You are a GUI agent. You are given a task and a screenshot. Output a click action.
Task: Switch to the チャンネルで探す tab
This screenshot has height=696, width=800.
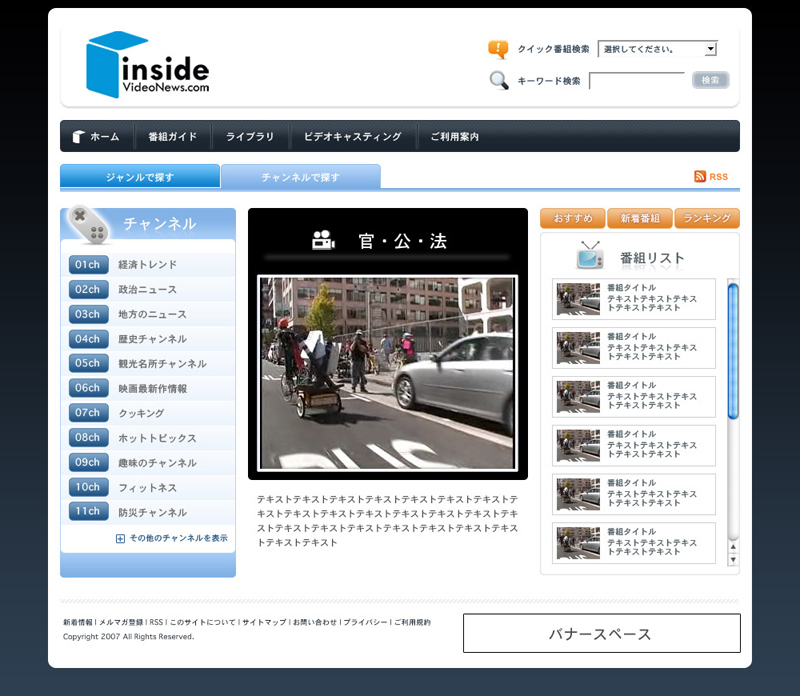point(300,177)
